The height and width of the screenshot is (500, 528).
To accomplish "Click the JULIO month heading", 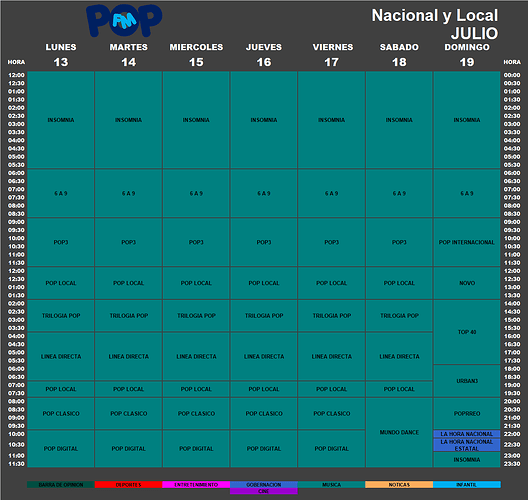I will pyautogui.click(x=474, y=33).
